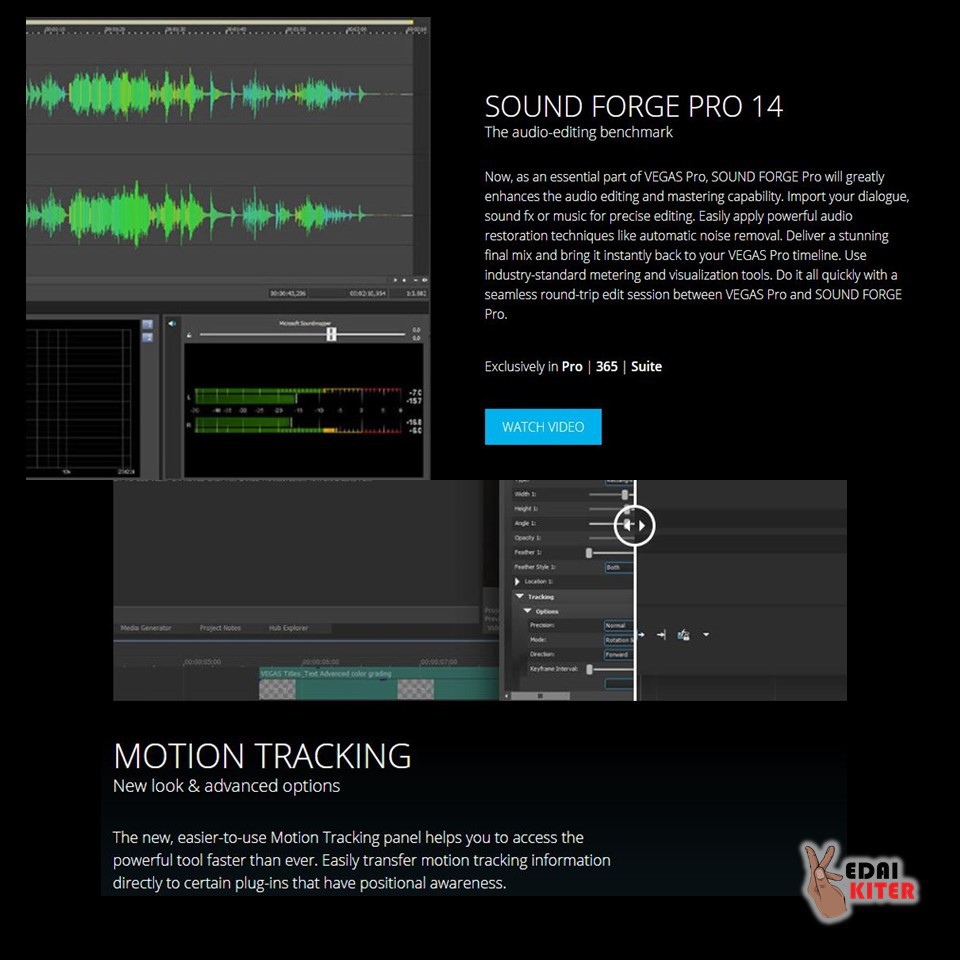960x960 pixels.
Task: Collapse the Options section
Action: click(x=527, y=611)
